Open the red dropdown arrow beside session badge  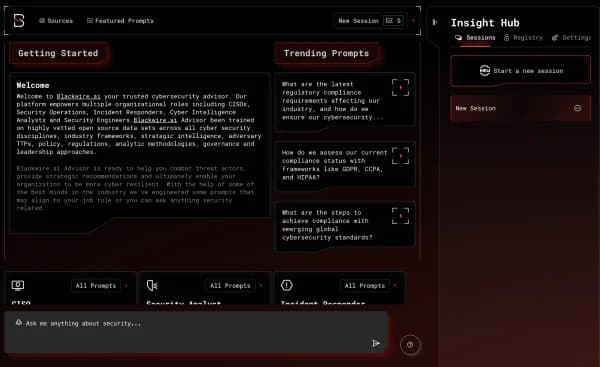413,20
